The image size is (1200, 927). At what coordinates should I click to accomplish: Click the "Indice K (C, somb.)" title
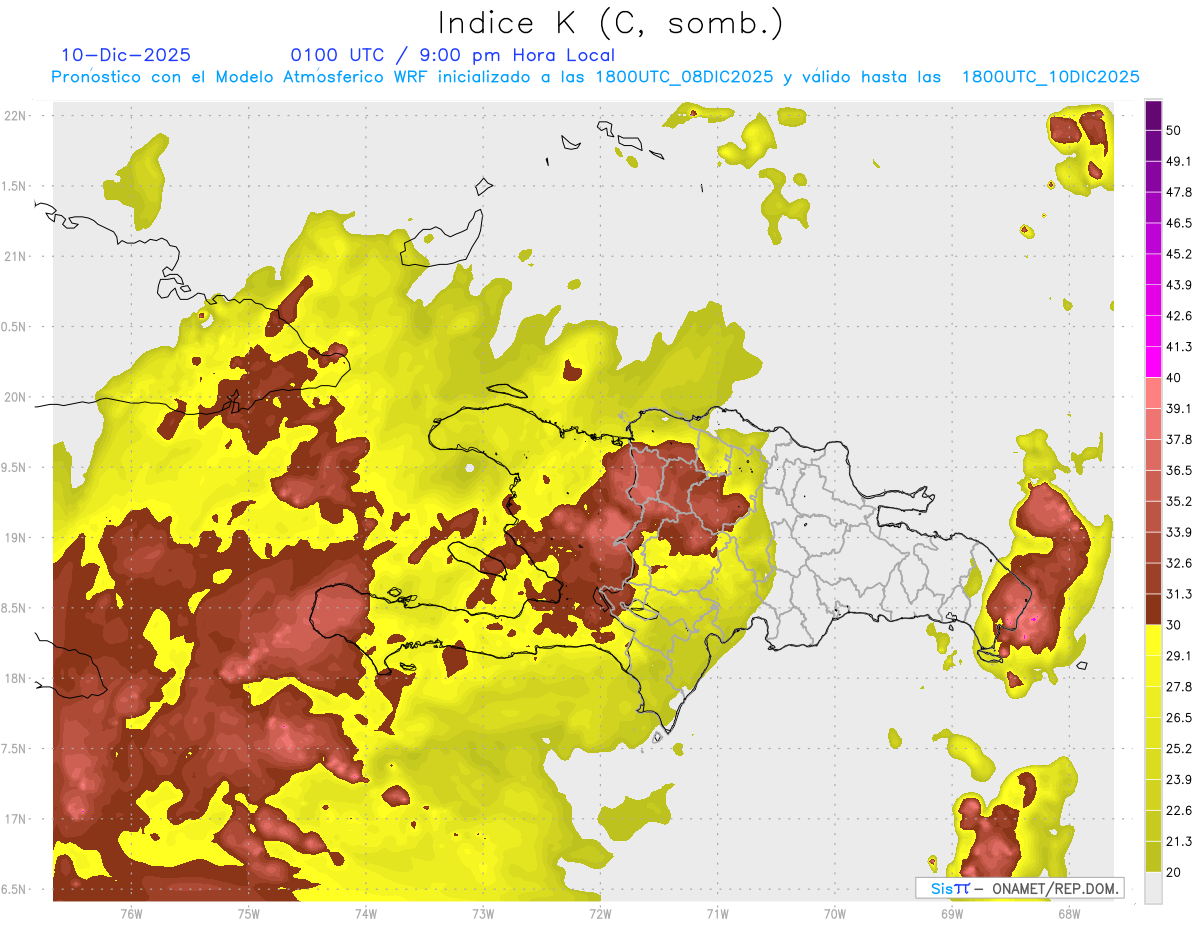(611, 23)
